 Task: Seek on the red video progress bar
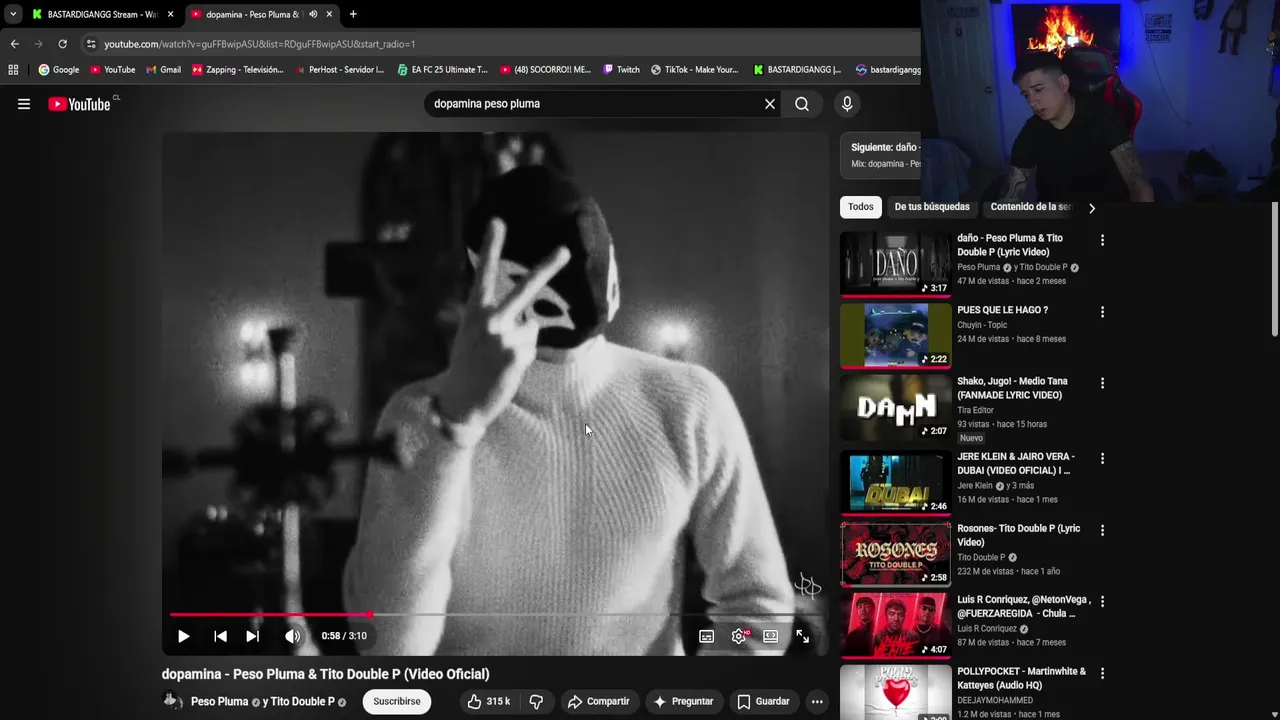pyautogui.click(x=496, y=615)
